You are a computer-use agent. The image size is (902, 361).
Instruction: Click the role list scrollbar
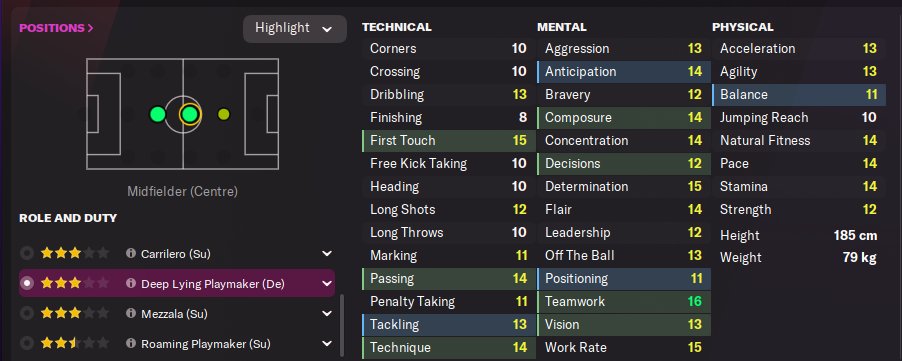pos(343,327)
